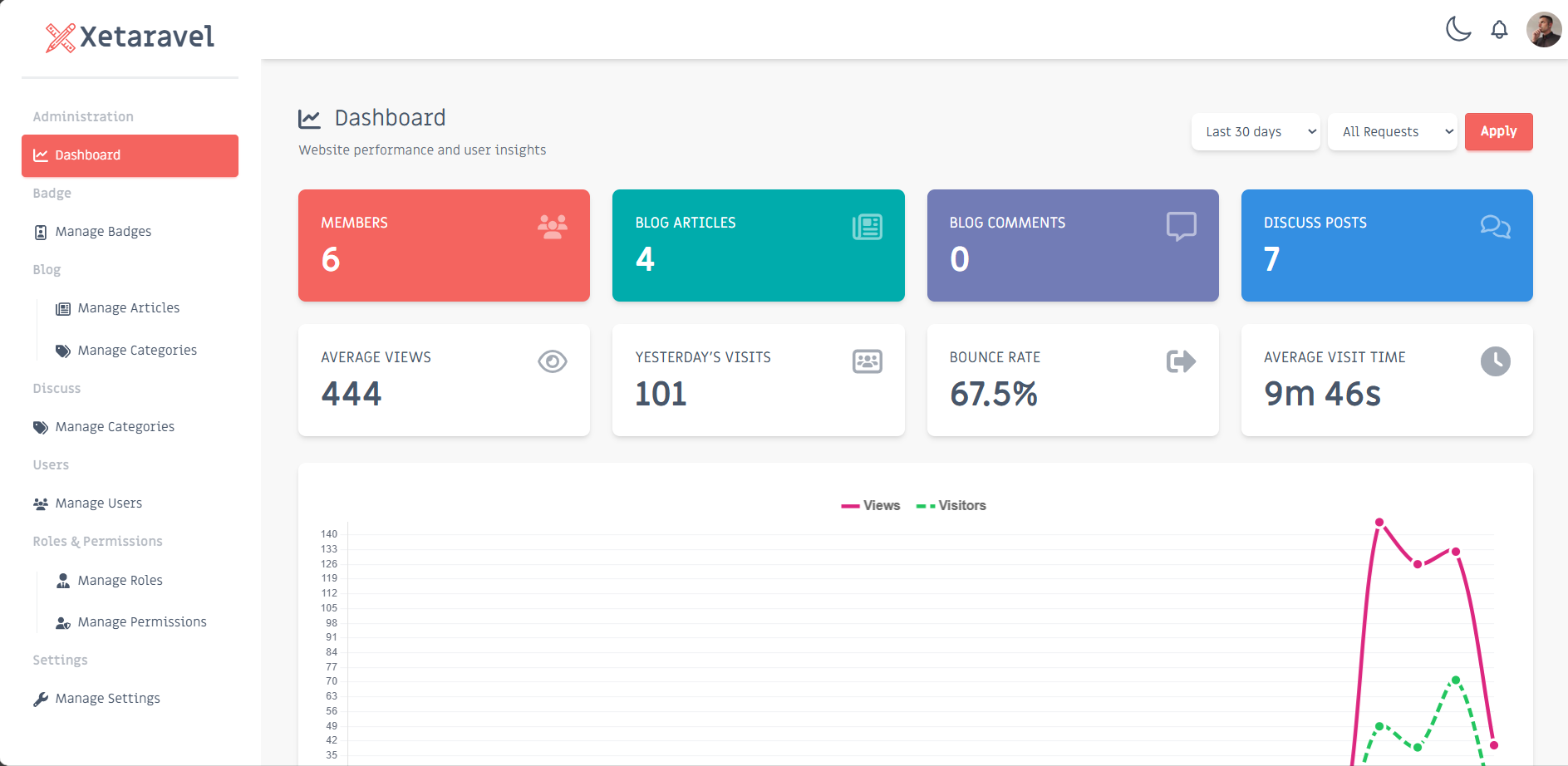The image size is (1568, 766).
Task: Click the newspaper icon on Blog Articles card
Action: tap(867, 225)
